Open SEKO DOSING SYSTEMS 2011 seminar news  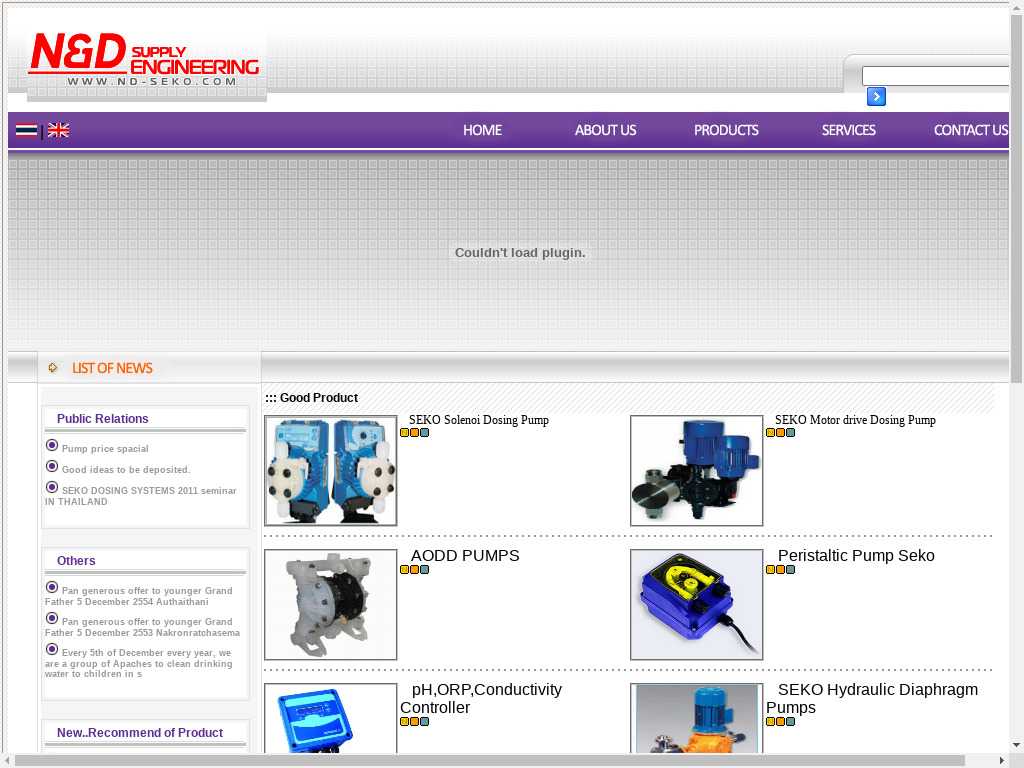pos(140,496)
